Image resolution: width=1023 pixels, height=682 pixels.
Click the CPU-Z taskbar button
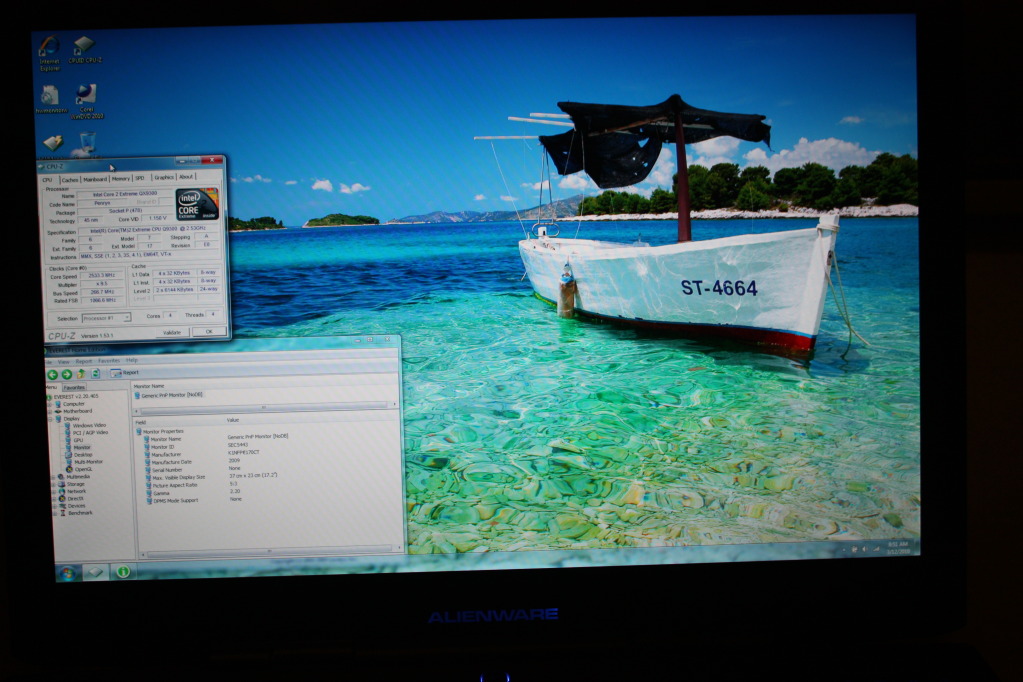(x=95, y=572)
